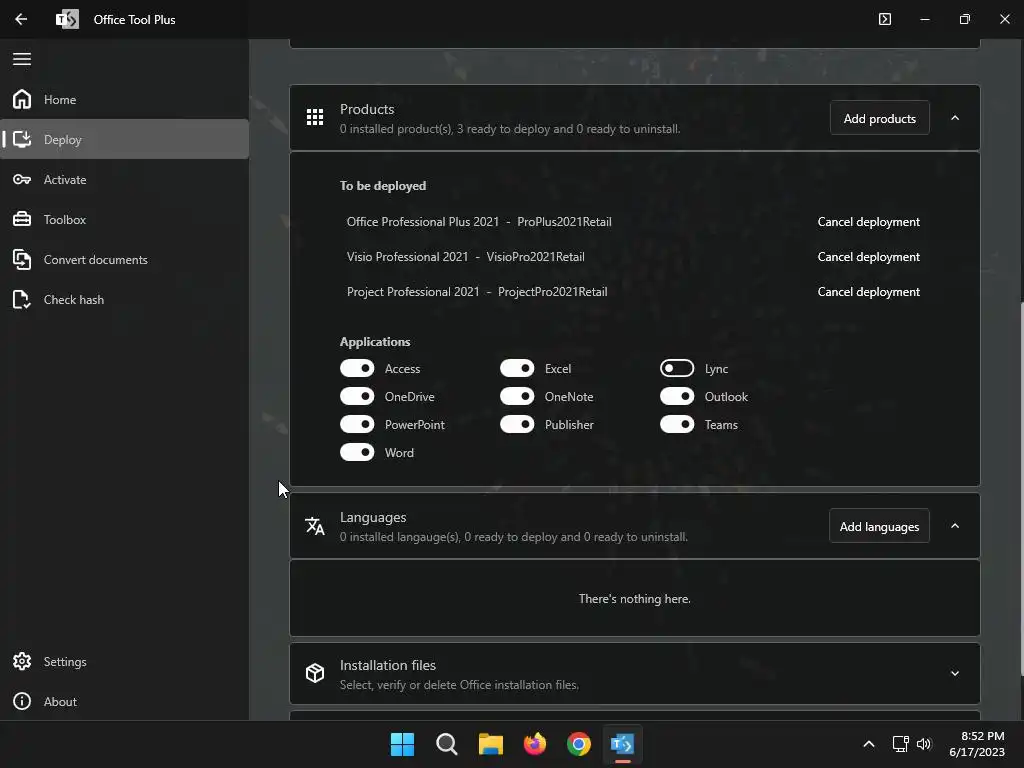Viewport: 1024px width, 768px height.
Task: Click the Check hash file icon
Action: pos(22,299)
